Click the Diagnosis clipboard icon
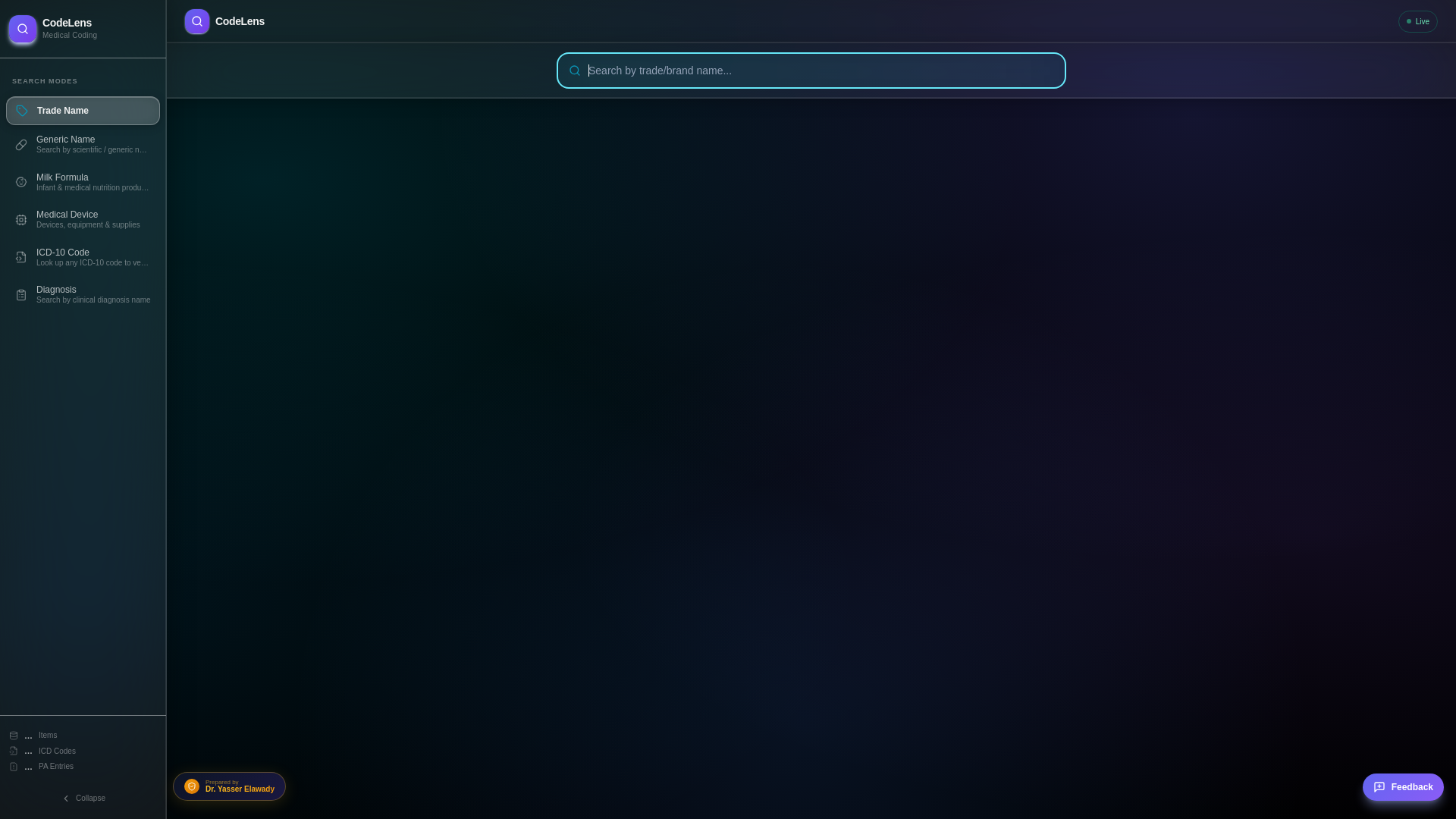The width and height of the screenshot is (1456, 819). pos(21,295)
